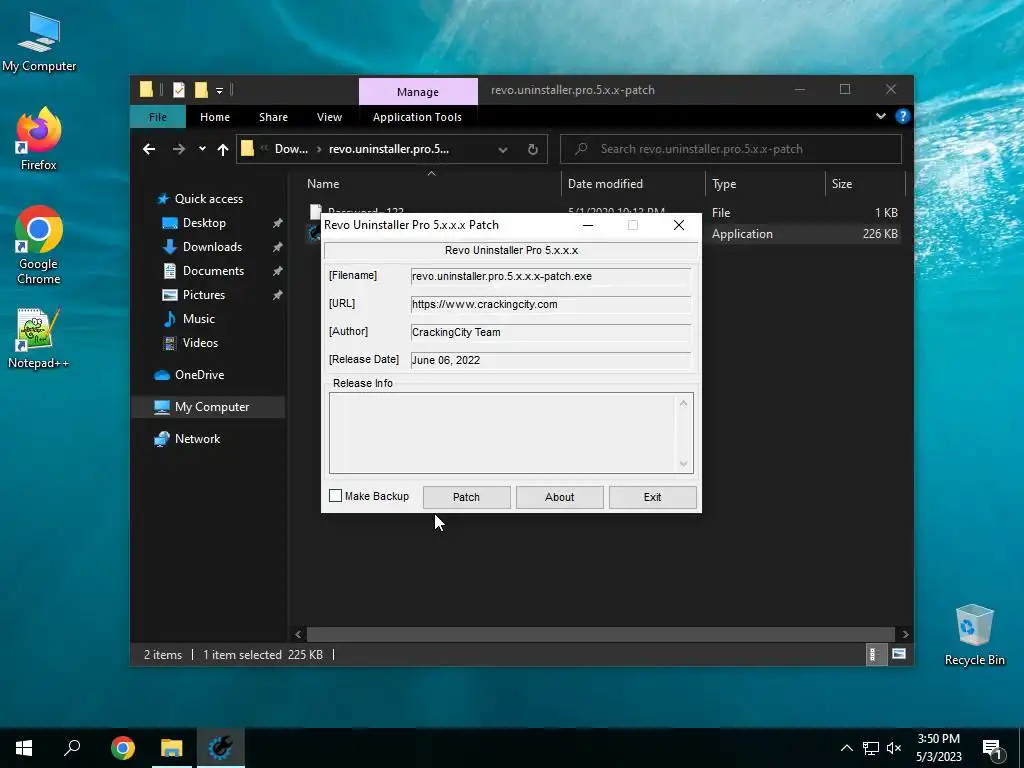Open Recent locations dropdown arrow
This screenshot has height=768, width=1024.
tap(202, 149)
